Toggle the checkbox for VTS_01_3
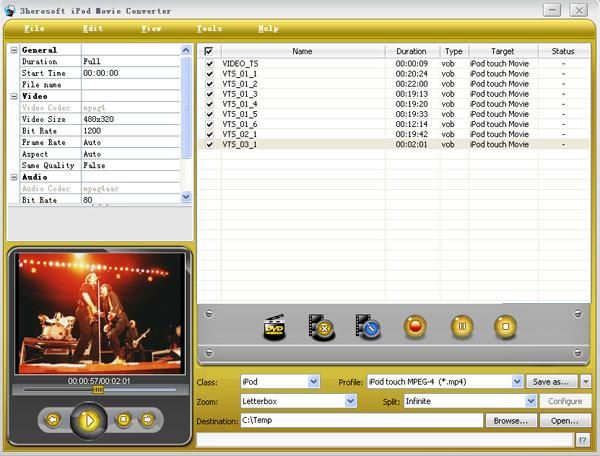This screenshot has width=600, height=456. click(x=209, y=94)
